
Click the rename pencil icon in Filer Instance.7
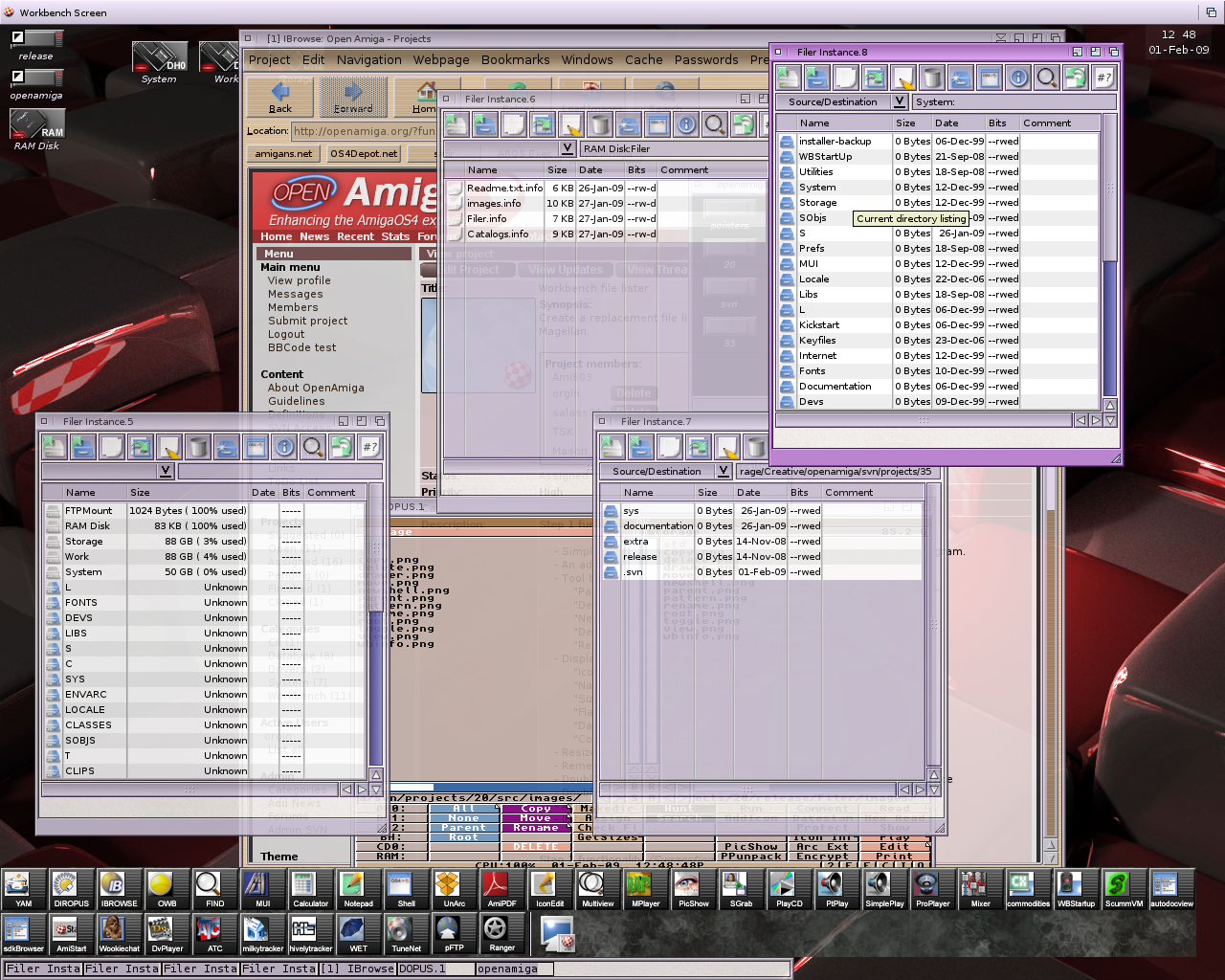click(727, 447)
